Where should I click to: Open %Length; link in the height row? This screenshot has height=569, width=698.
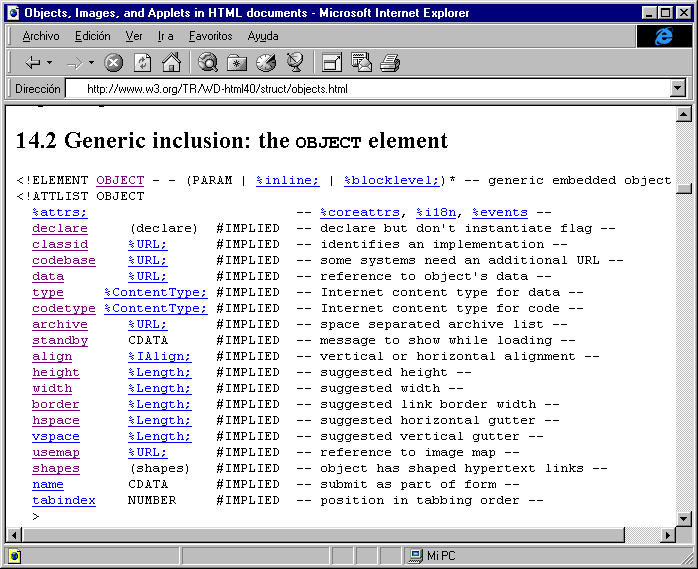point(159,373)
